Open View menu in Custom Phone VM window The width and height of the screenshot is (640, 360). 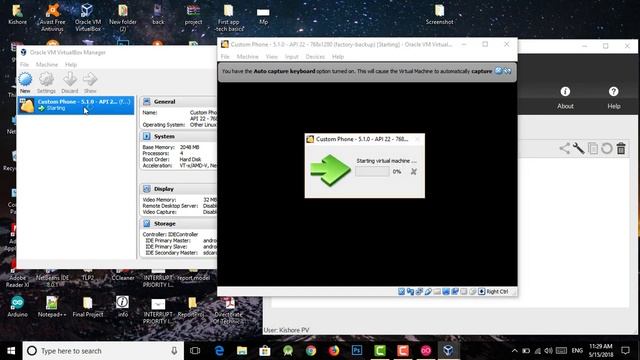pos(271,57)
